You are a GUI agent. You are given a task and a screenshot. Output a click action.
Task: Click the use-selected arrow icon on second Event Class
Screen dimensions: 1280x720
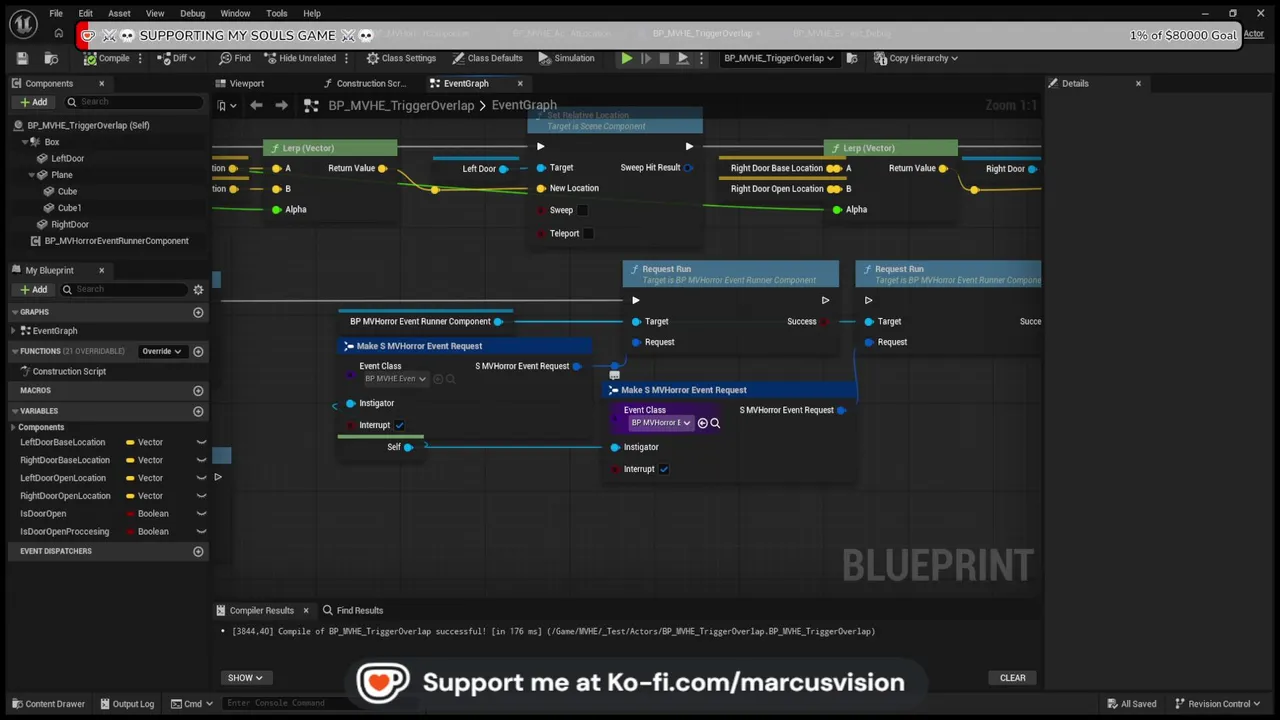(702, 423)
